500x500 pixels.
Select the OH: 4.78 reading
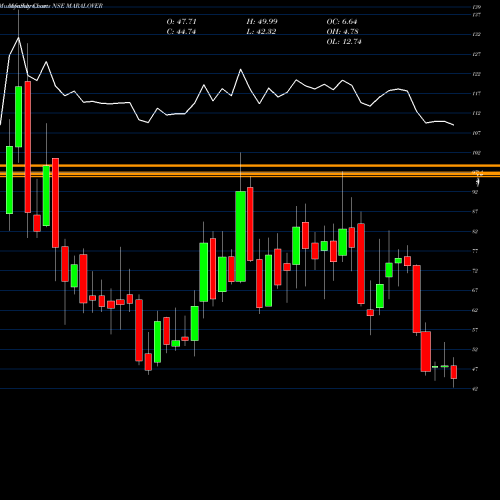[342, 32]
